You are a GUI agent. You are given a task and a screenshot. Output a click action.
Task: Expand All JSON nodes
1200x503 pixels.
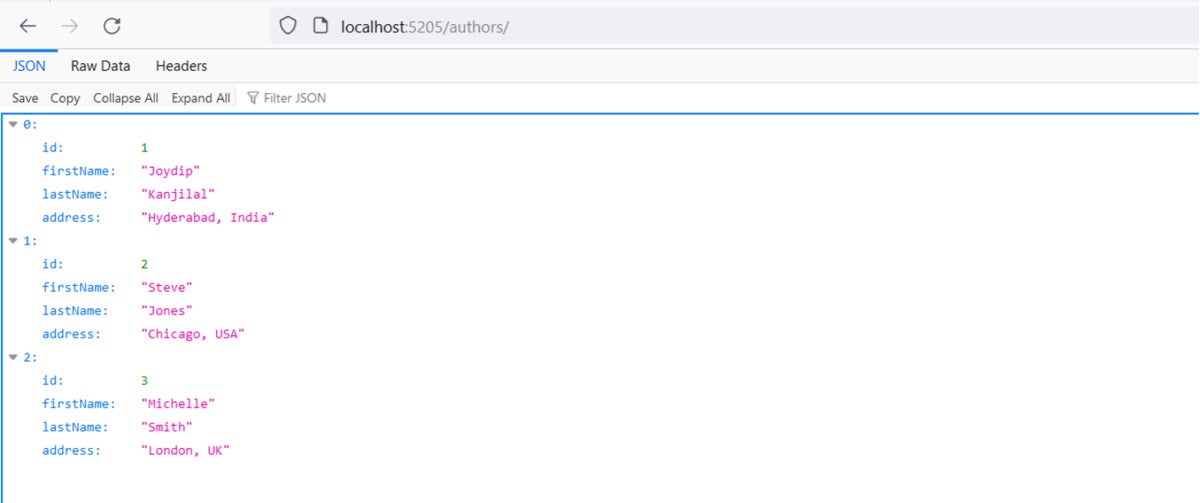point(200,98)
